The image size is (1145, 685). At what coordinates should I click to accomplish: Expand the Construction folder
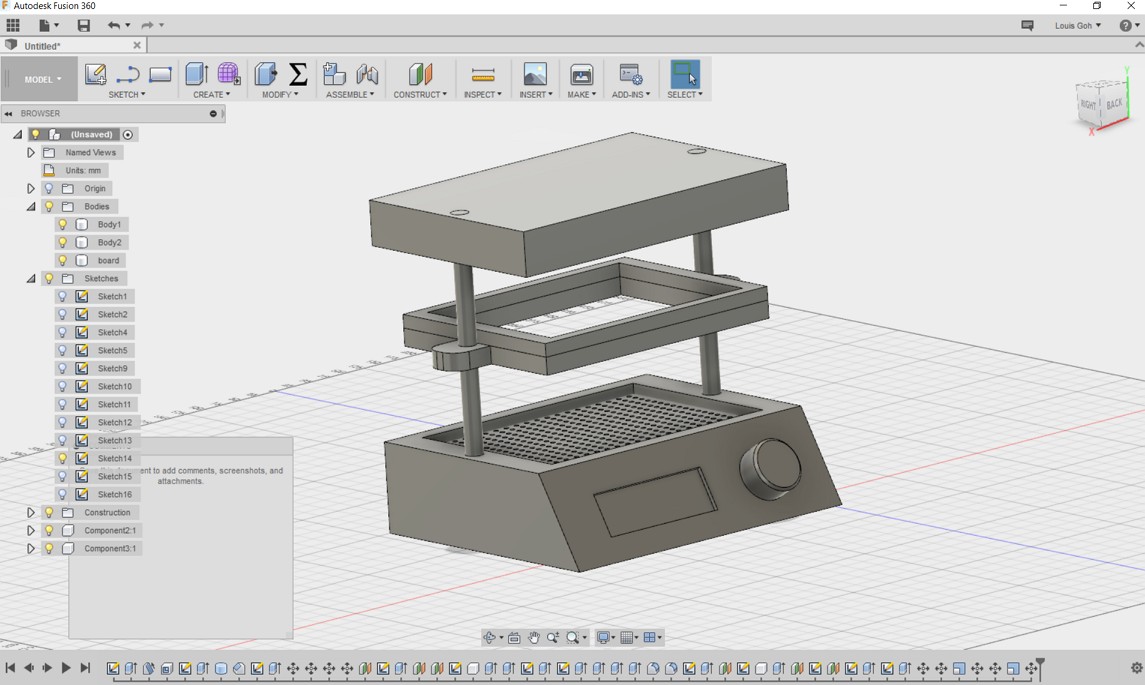pos(31,513)
